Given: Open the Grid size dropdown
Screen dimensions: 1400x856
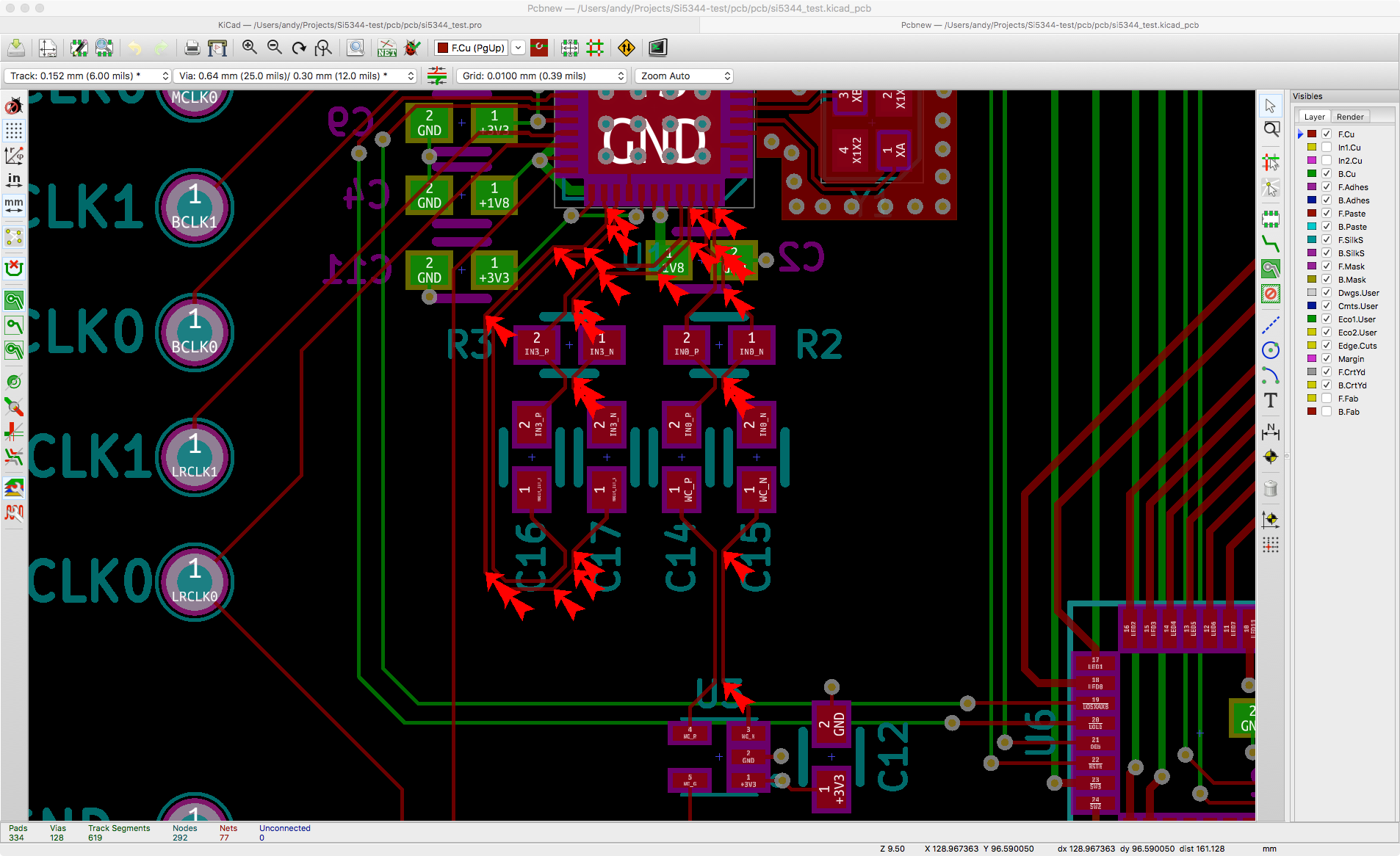Looking at the screenshot, I should coord(542,76).
